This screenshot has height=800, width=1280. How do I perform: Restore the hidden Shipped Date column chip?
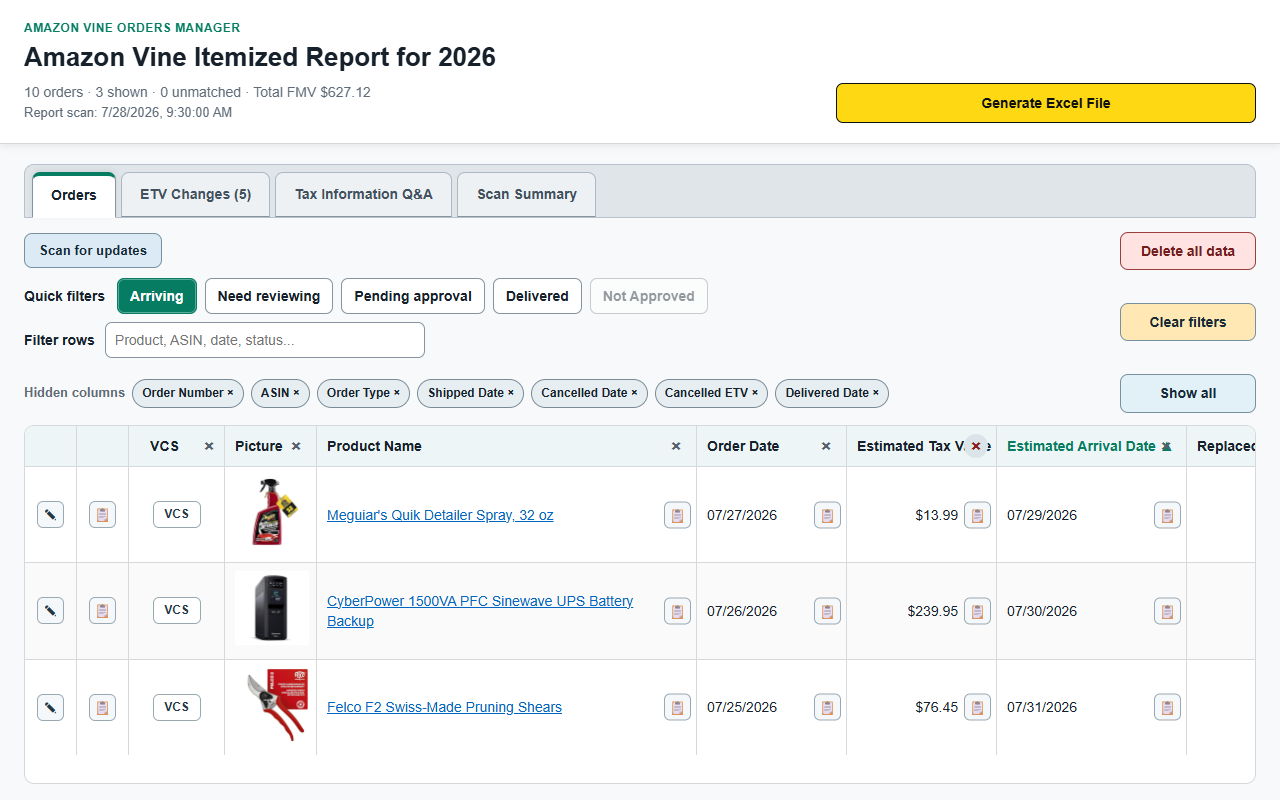click(x=471, y=393)
